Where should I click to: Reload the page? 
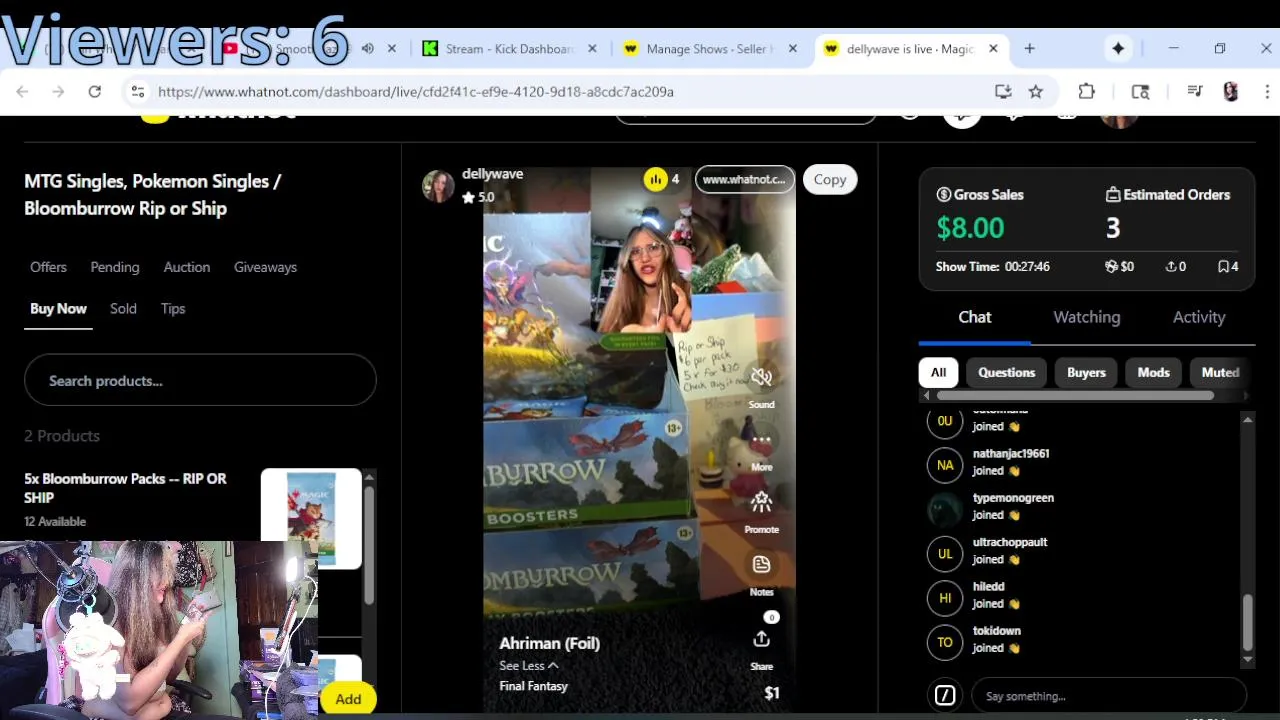[94, 91]
